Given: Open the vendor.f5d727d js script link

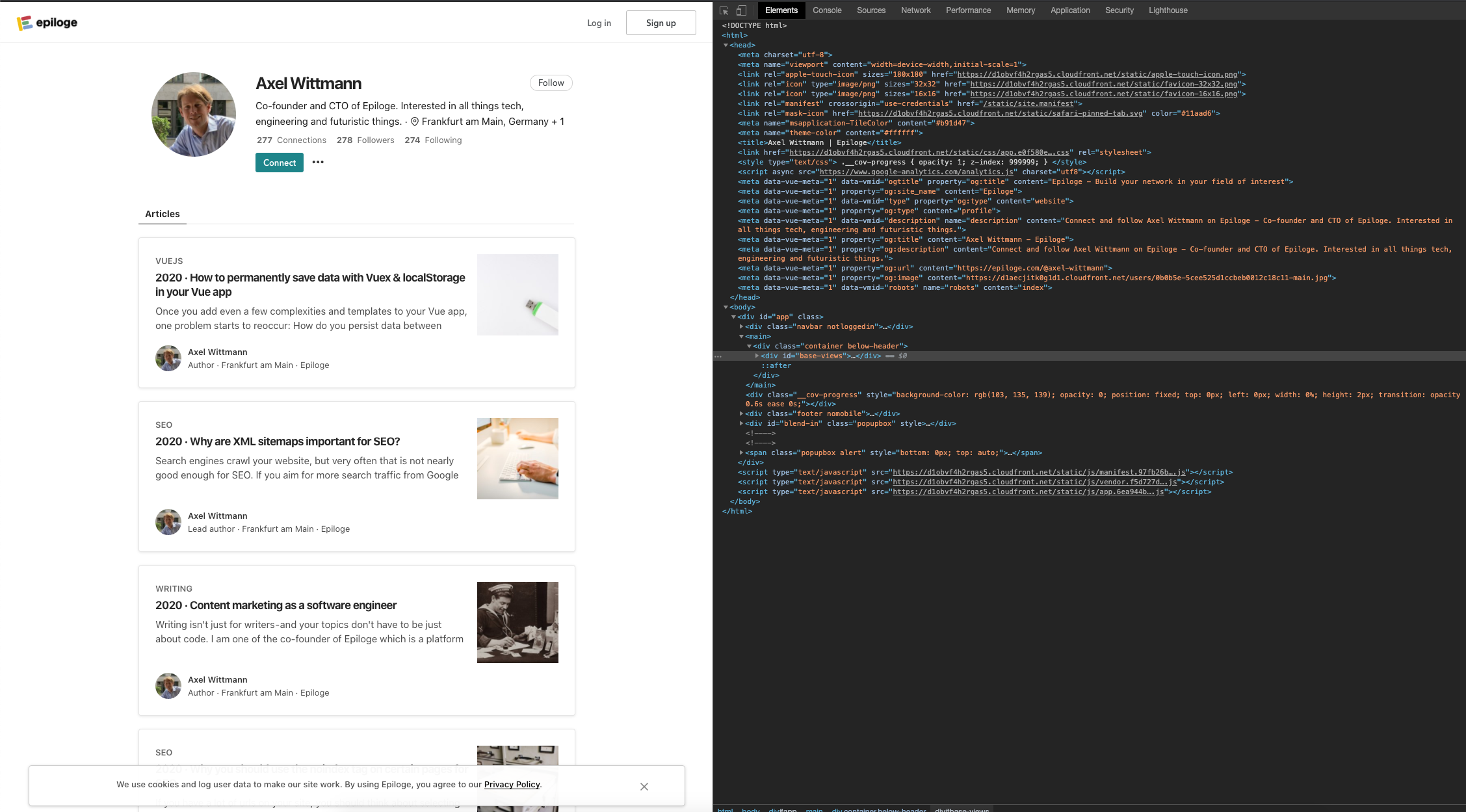Looking at the screenshot, I should click(x=1035, y=482).
